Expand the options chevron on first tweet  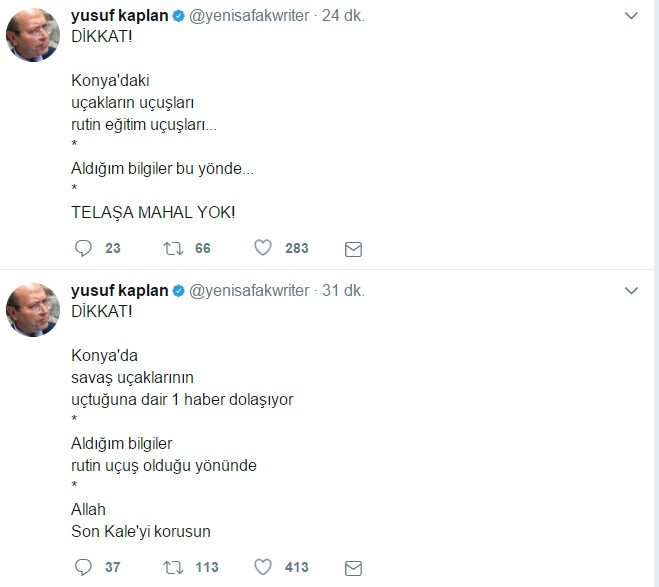pyautogui.click(x=631, y=16)
